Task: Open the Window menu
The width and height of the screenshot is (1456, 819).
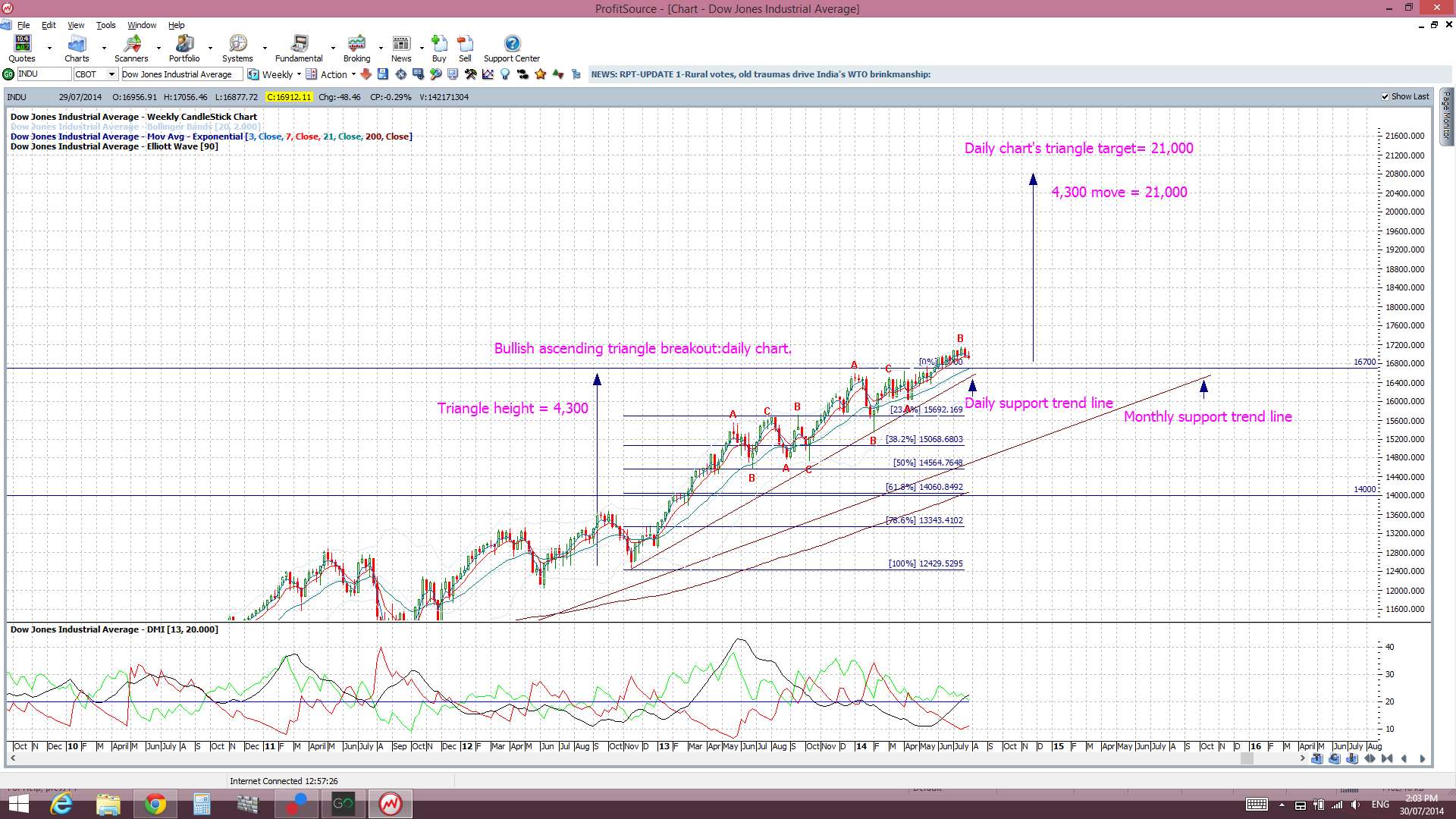Action: click(x=142, y=25)
